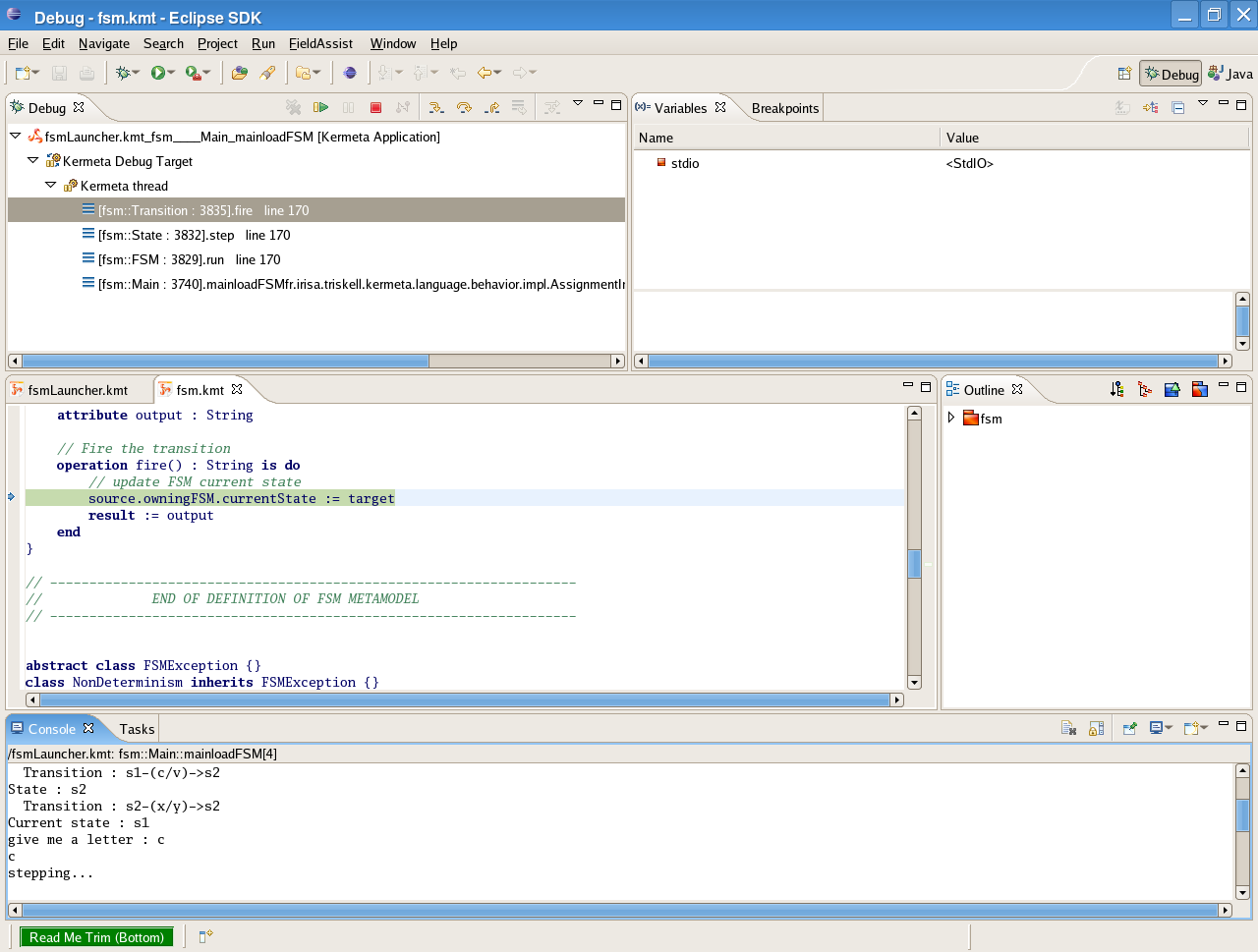1258x952 pixels.
Task: Click the console vertical scrollbar thumb
Action: [1242, 814]
